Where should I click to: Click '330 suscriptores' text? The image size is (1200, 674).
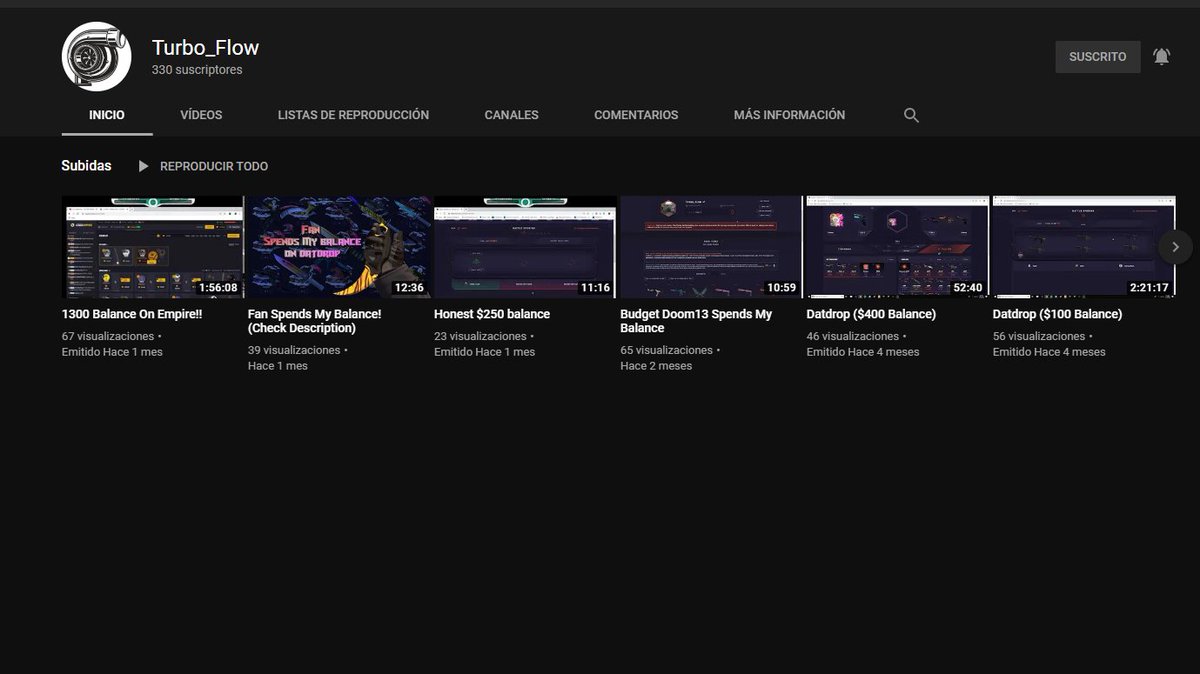(x=197, y=71)
